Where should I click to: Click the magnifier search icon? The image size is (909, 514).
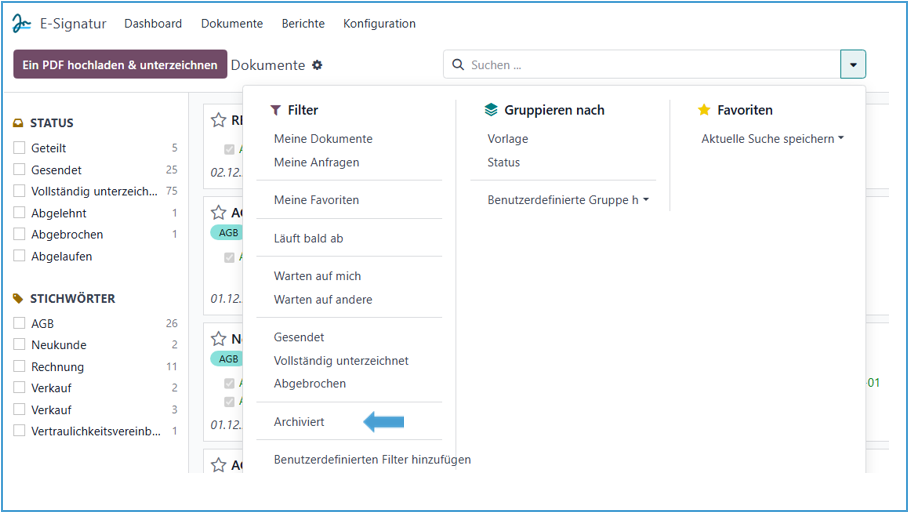point(459,65)
